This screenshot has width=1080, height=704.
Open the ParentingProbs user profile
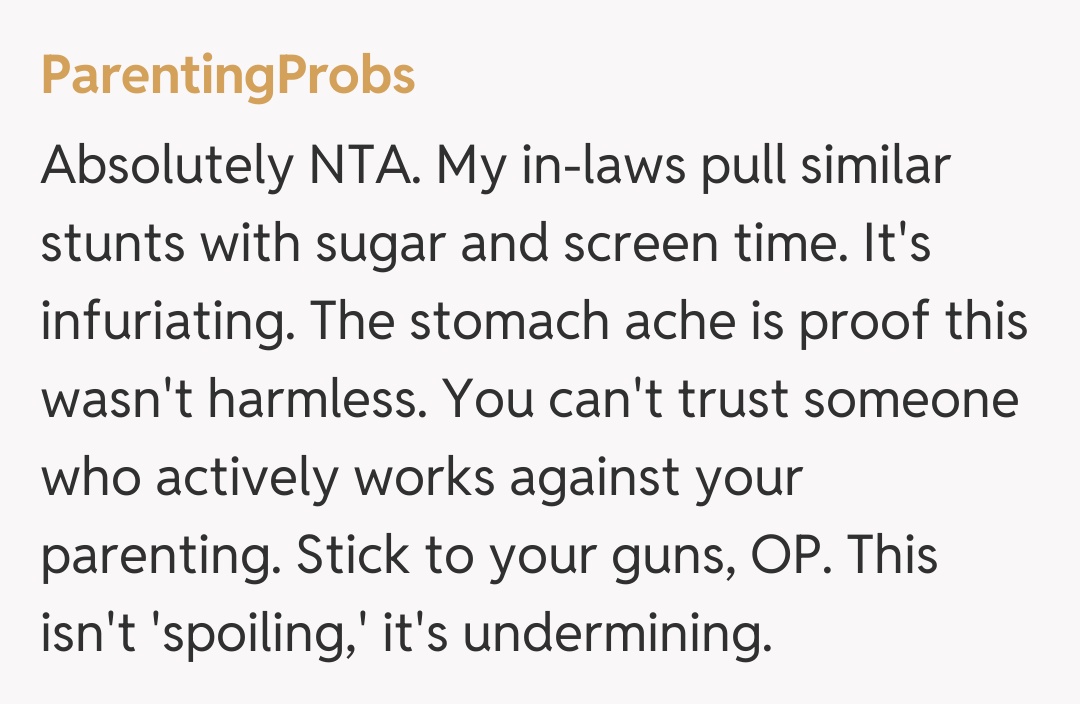click(228, 76)
